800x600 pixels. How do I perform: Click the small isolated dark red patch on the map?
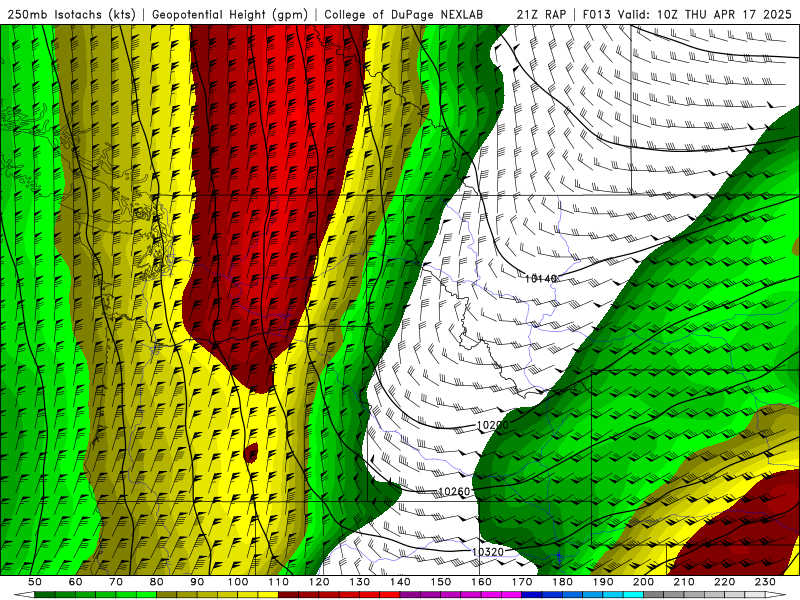[251, 453]
